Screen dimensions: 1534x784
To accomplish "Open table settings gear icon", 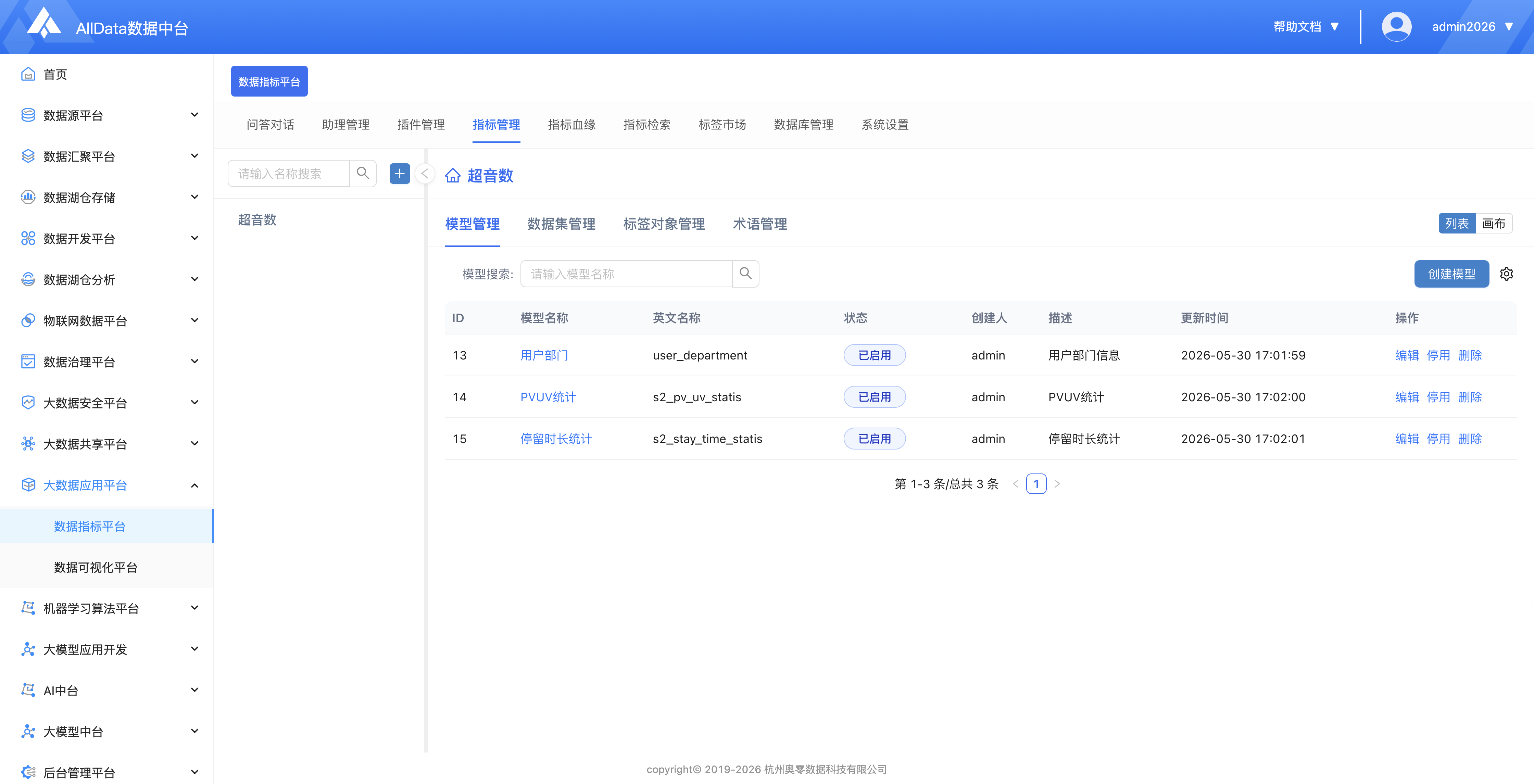I will [1507, 274].
